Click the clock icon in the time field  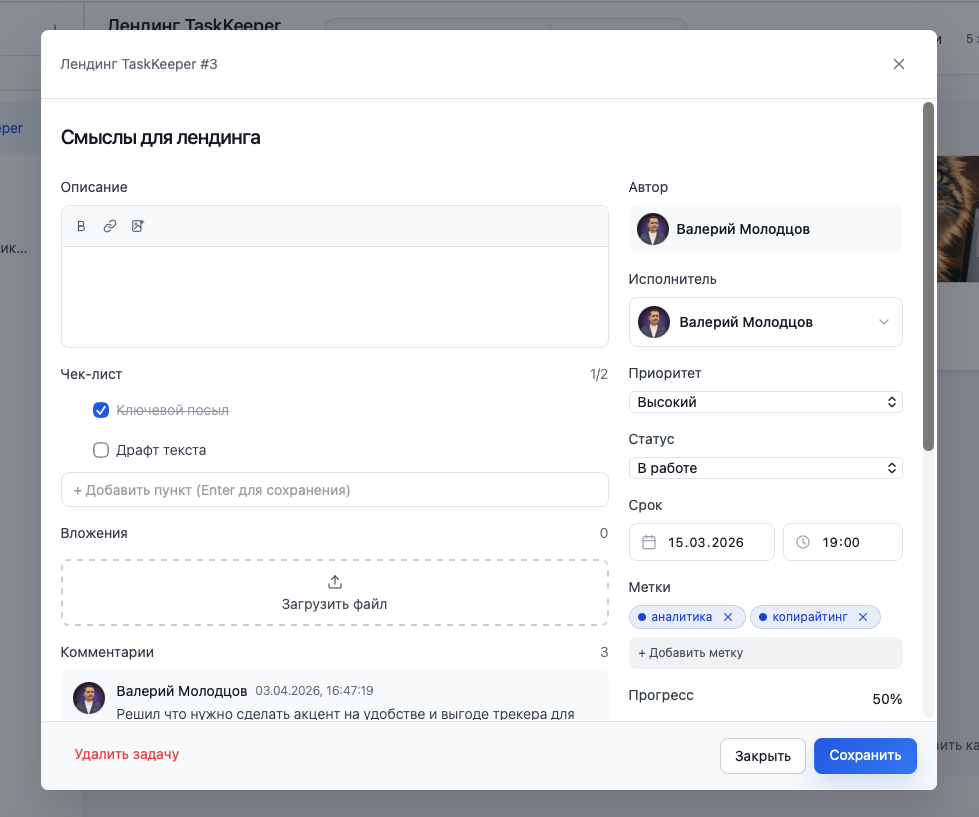click(803, 542)
